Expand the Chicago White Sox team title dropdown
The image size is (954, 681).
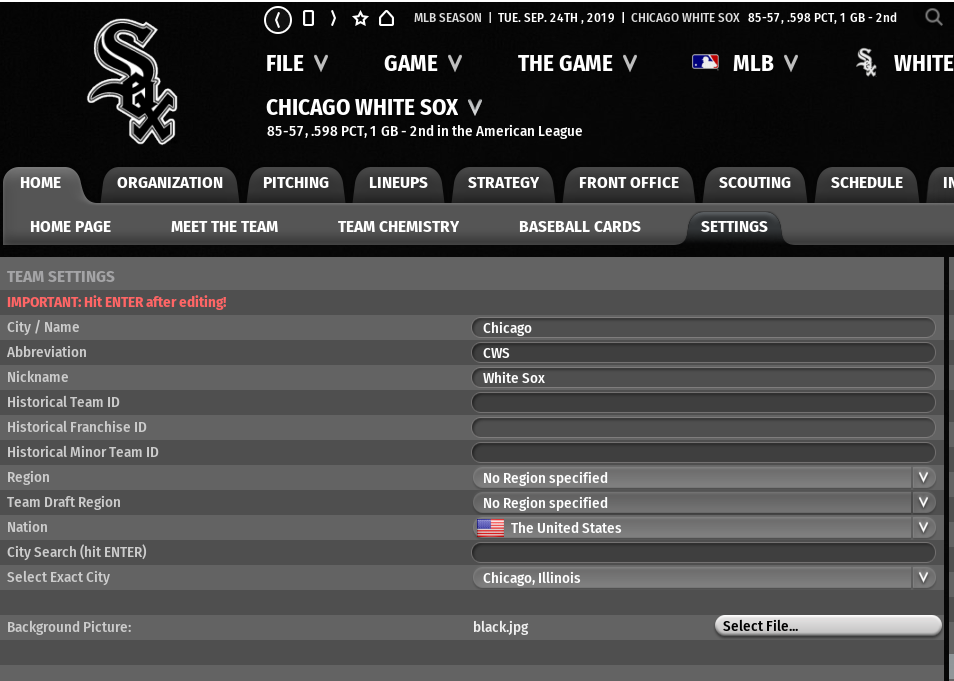(474, 107)
